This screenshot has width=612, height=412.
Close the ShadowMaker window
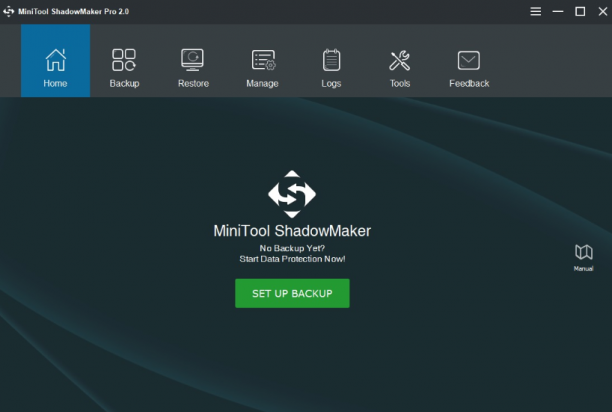[603, 11]
